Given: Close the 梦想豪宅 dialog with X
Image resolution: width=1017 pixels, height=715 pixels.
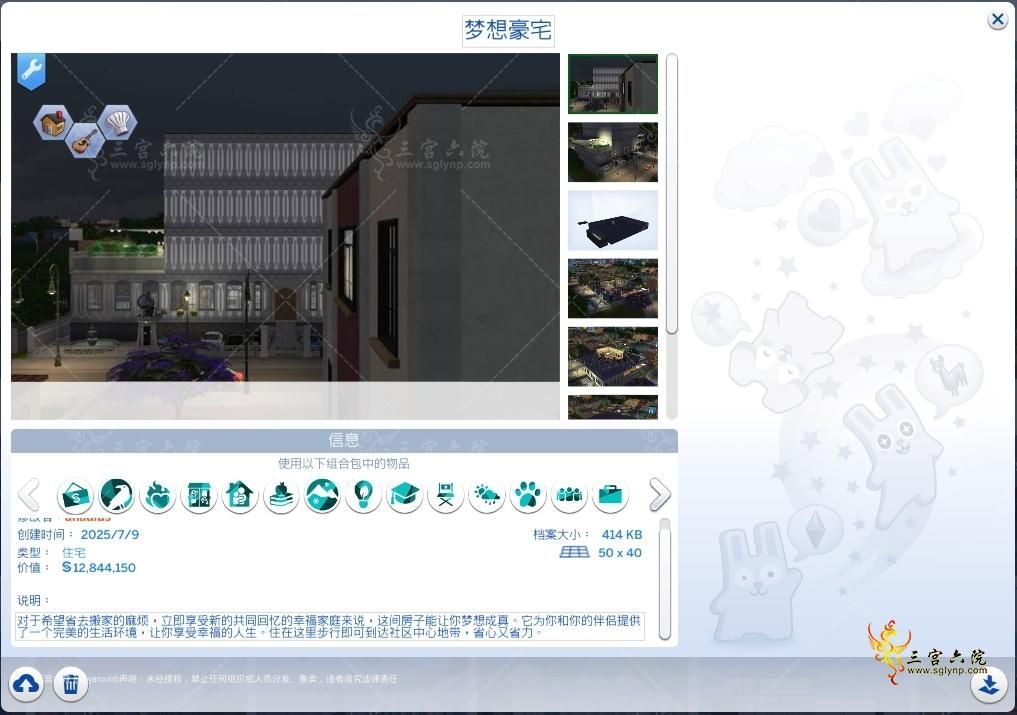Looking at the screenshot, I should click(997, 20).
